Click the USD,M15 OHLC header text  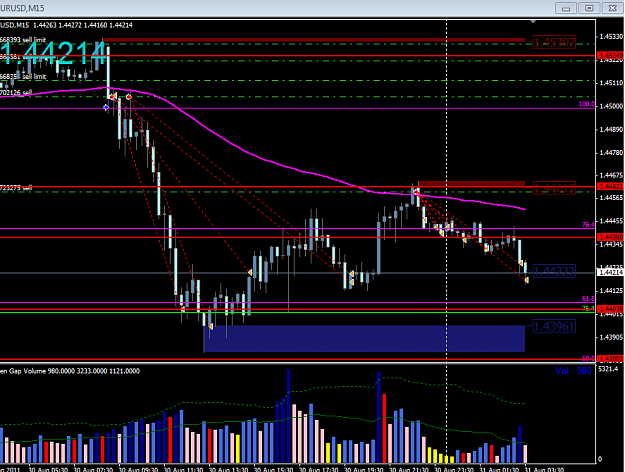[66, 25]
